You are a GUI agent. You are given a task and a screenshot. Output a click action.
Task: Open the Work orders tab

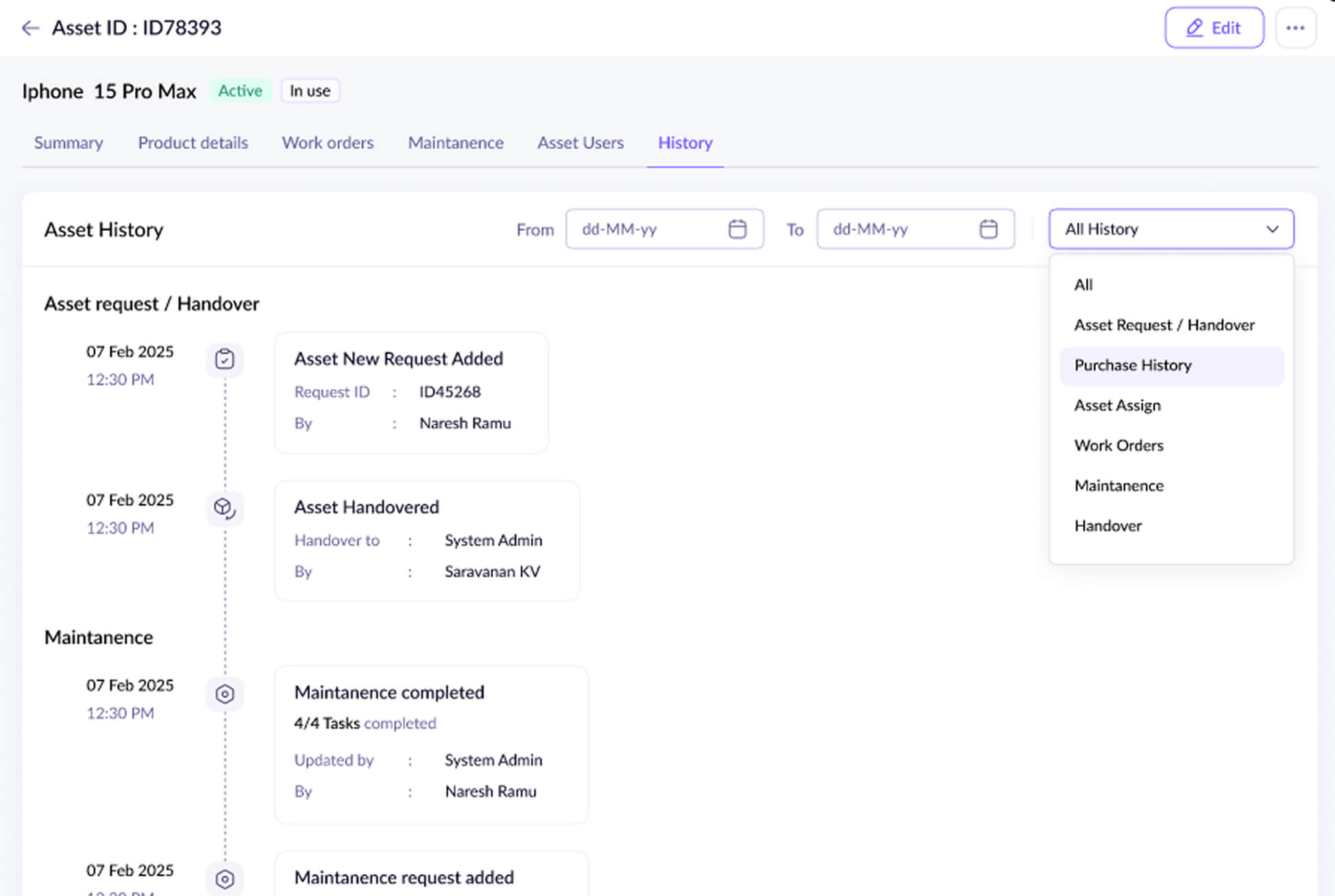(328, 142)
